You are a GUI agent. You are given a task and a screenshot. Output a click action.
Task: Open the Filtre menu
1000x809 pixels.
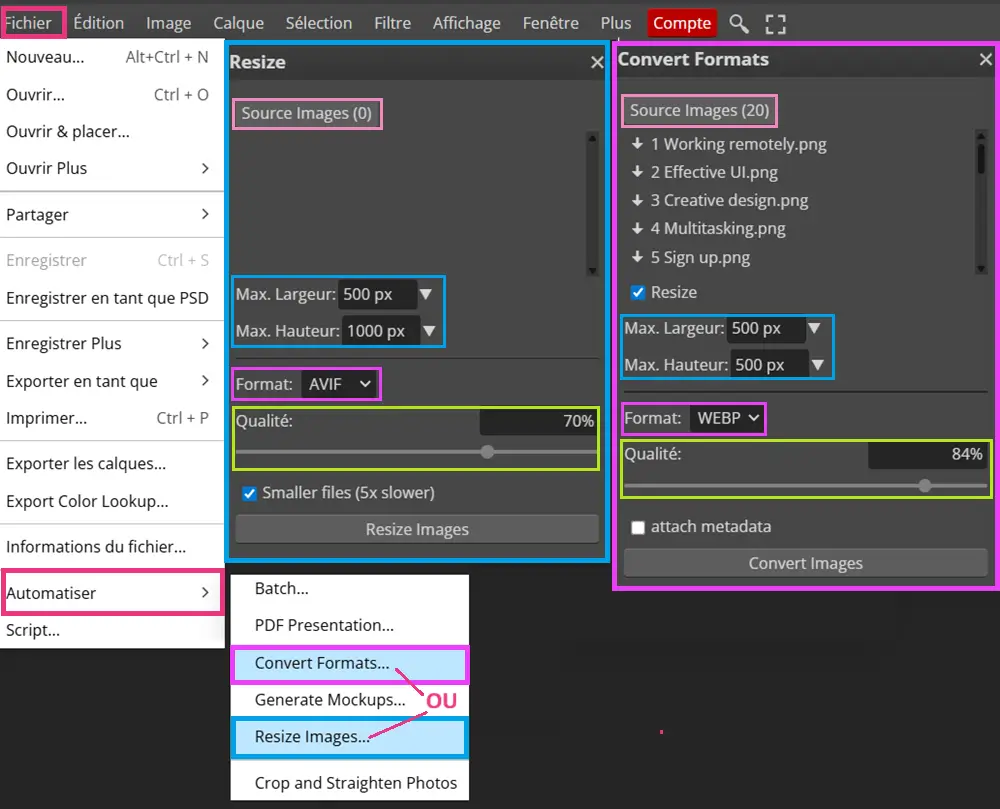(392, 23)
